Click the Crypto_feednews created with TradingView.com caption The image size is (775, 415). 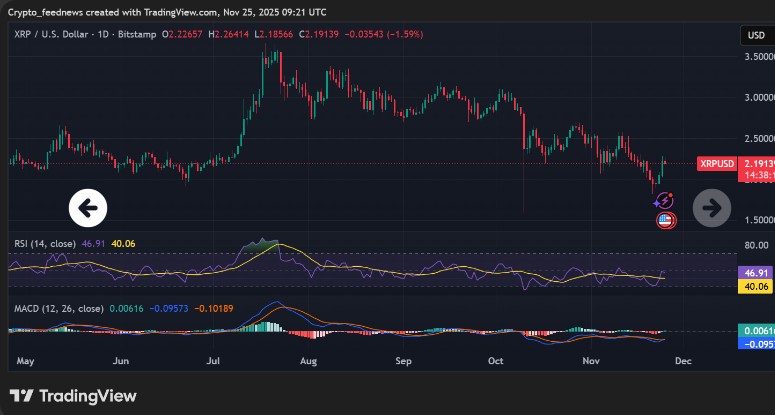point(165,12)
